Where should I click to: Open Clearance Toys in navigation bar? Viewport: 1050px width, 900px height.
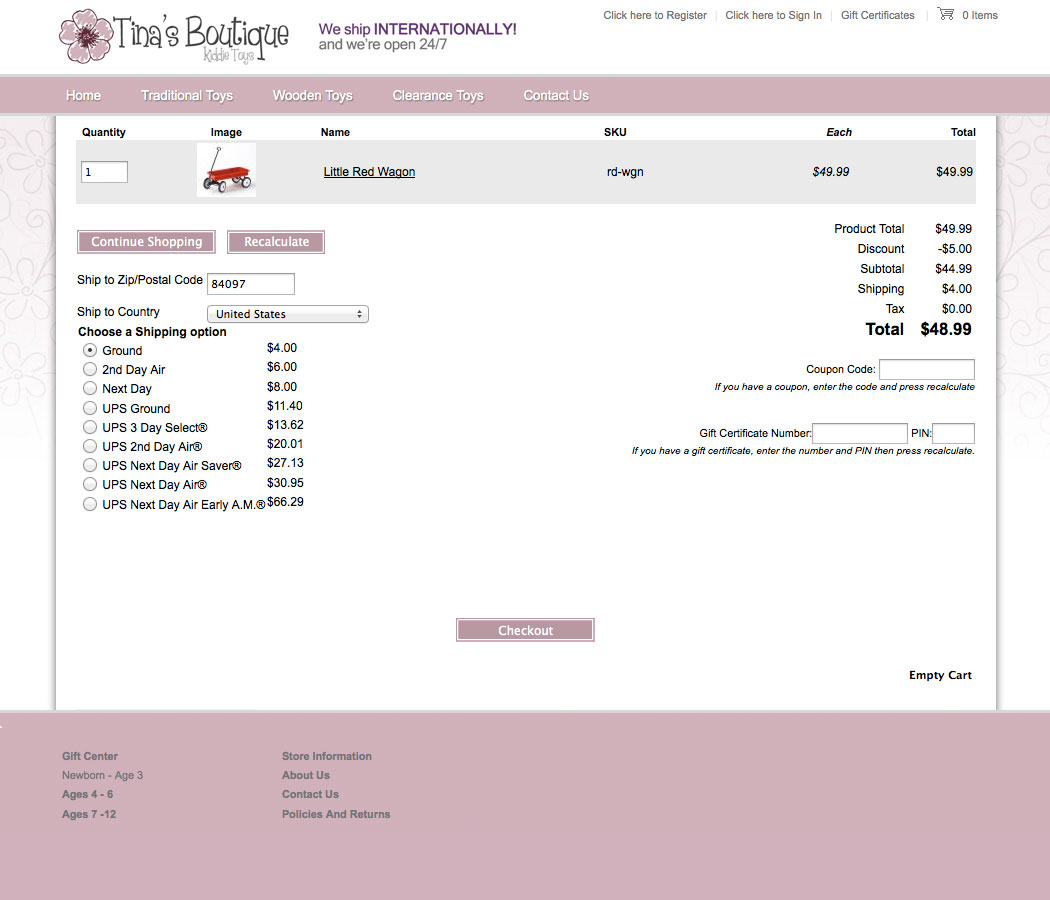[x=438, y=96]
